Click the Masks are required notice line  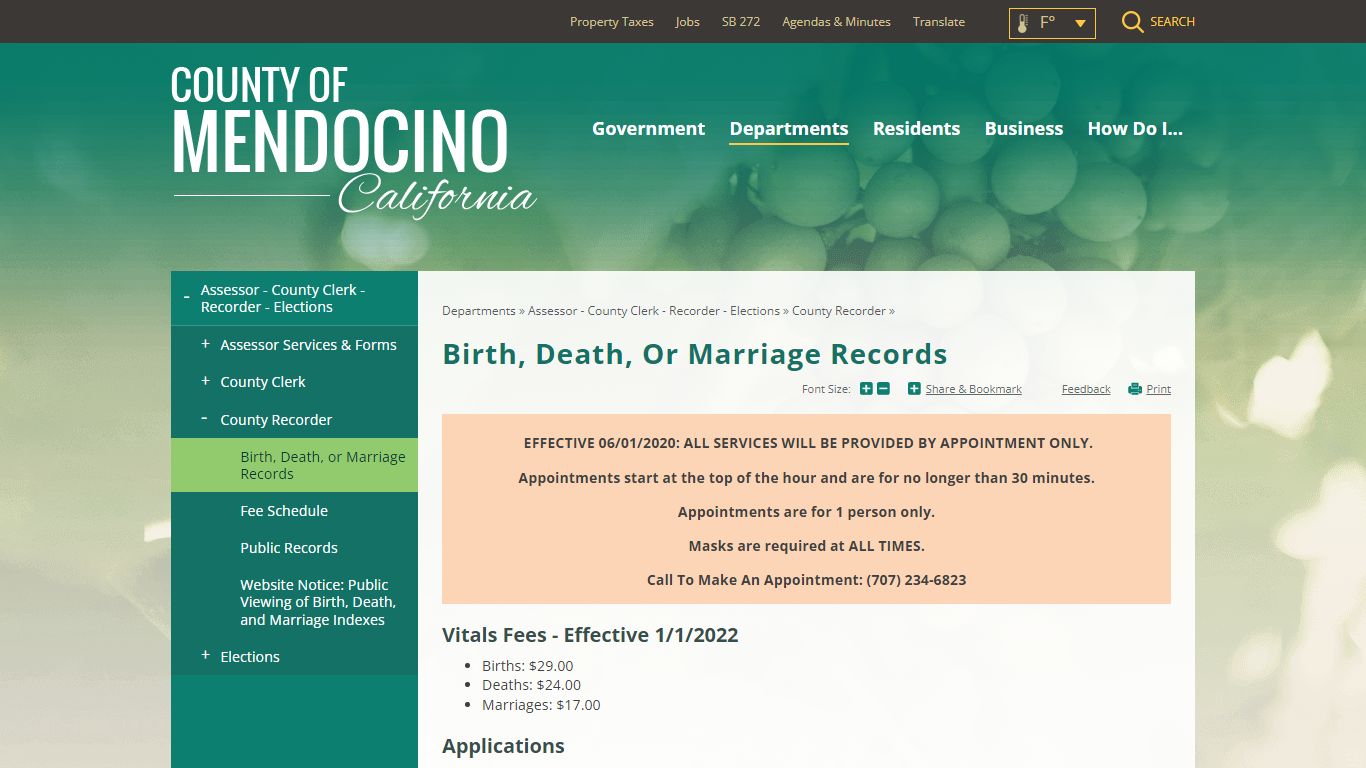(x=806, y=546)
